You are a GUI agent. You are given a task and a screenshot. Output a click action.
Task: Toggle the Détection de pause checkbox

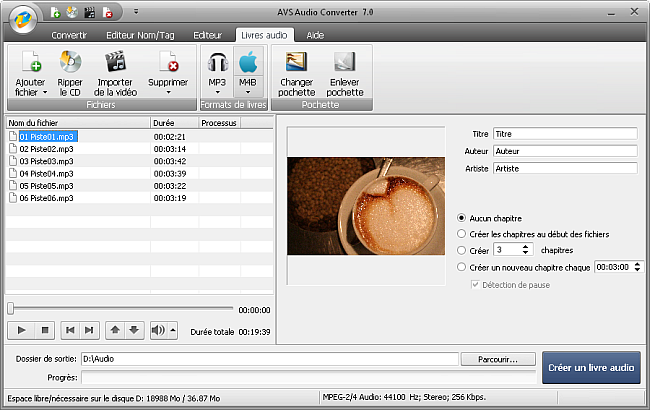click(475, 285)
